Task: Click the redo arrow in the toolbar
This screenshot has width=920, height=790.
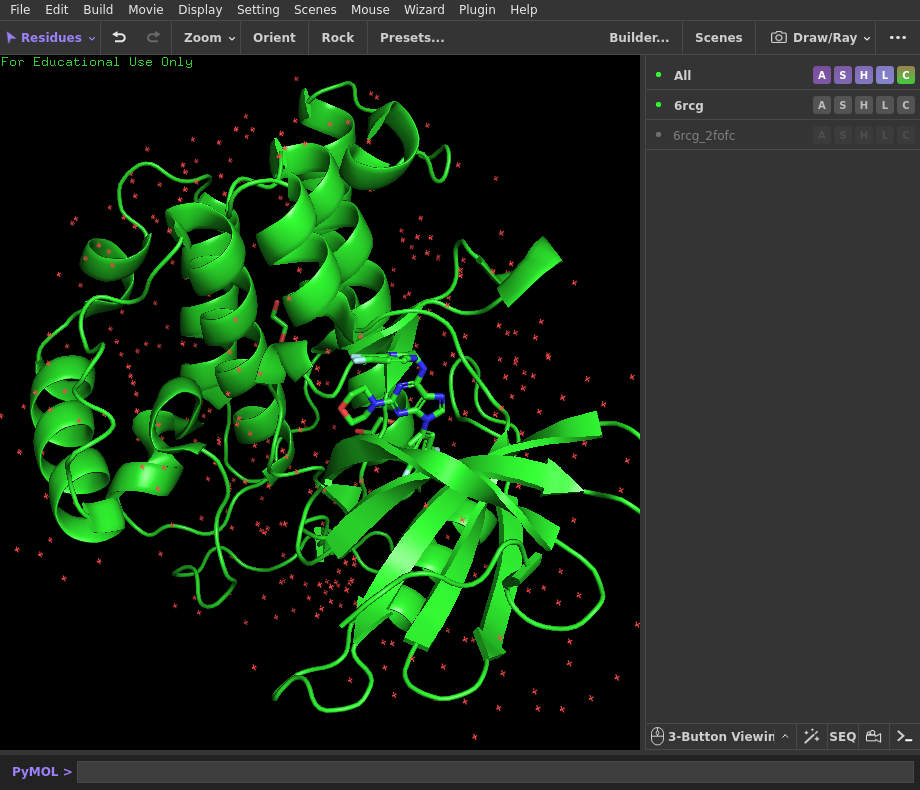Action: [x=151, y=37]
